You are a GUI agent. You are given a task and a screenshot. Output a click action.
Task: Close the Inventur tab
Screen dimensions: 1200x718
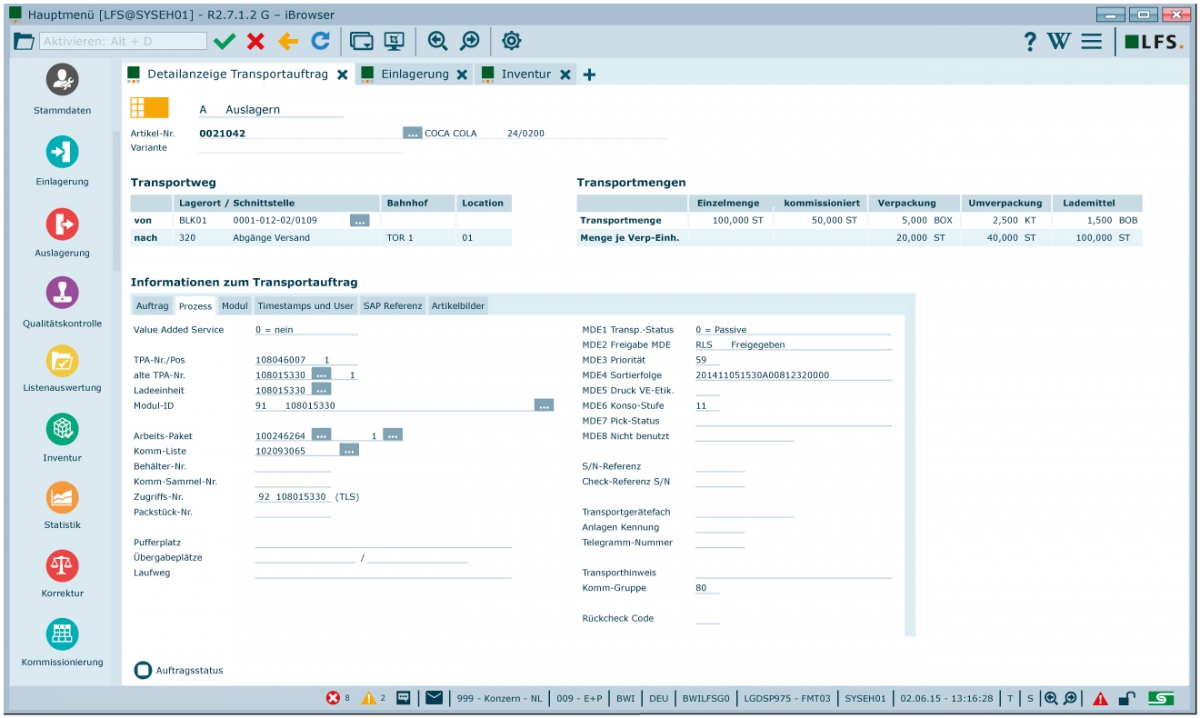tap(566, 75)
